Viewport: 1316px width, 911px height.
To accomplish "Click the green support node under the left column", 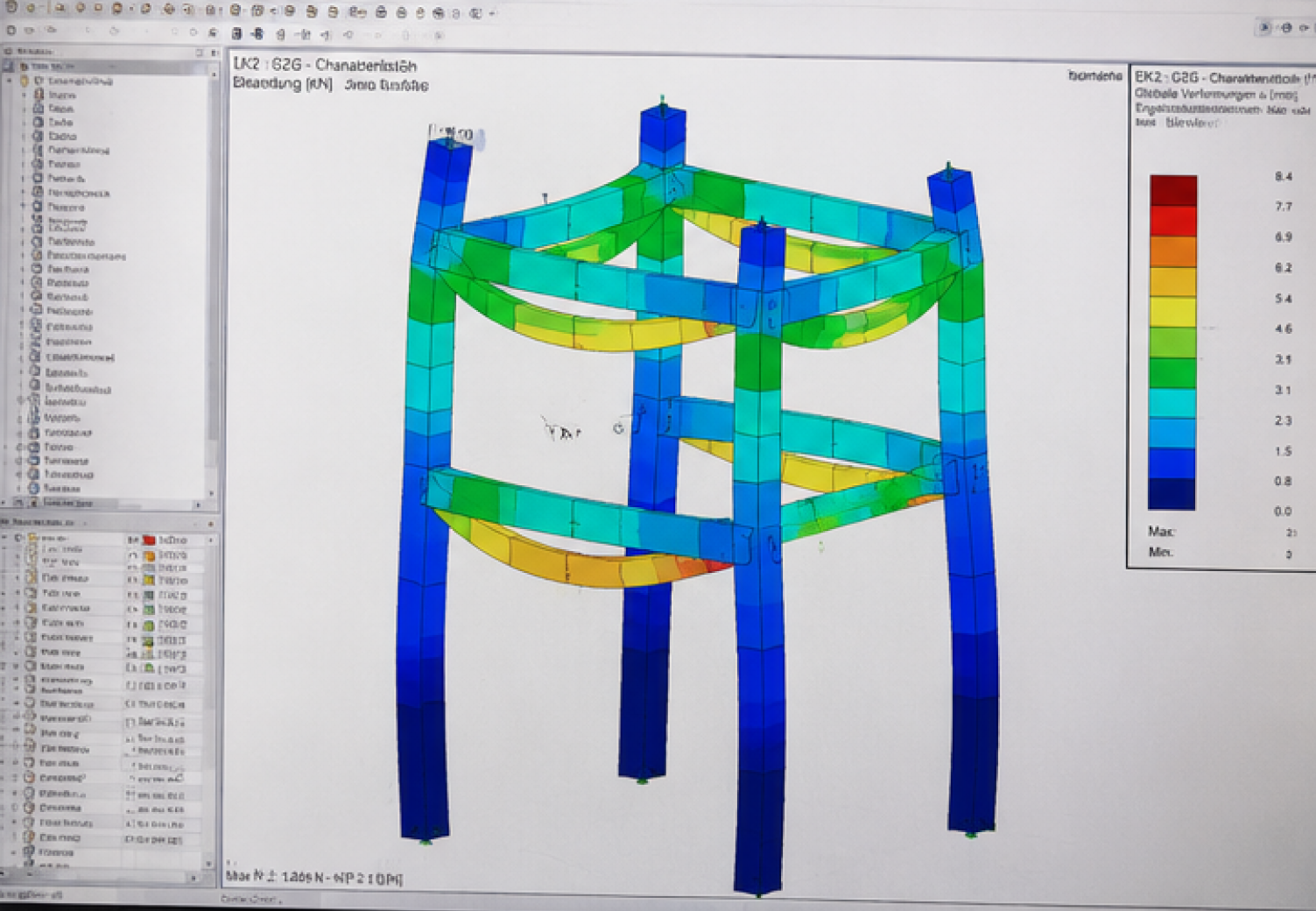I will pyautogui.click(x=426, y=842).
